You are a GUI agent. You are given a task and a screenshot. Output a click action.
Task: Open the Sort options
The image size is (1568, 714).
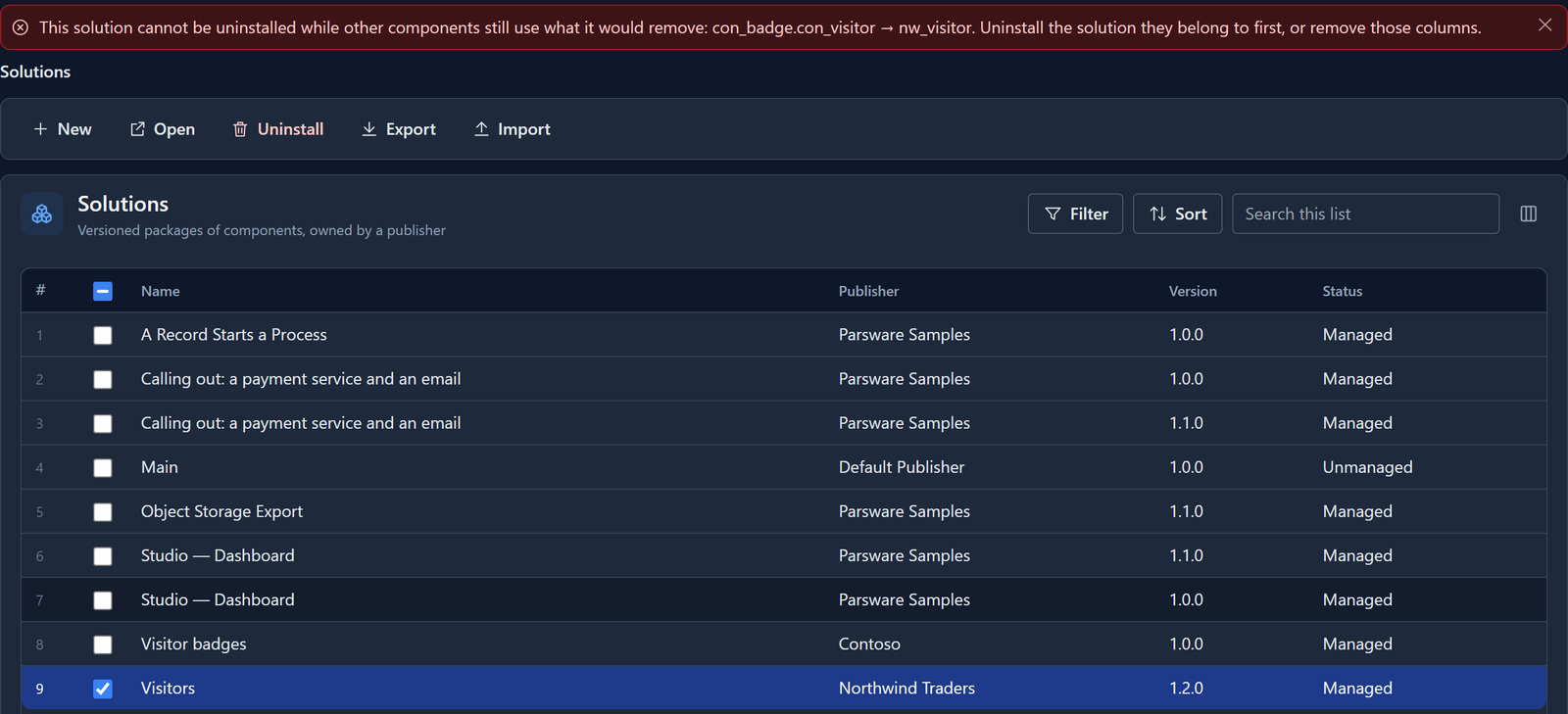pyautogui.click(x=1177, y=214)
